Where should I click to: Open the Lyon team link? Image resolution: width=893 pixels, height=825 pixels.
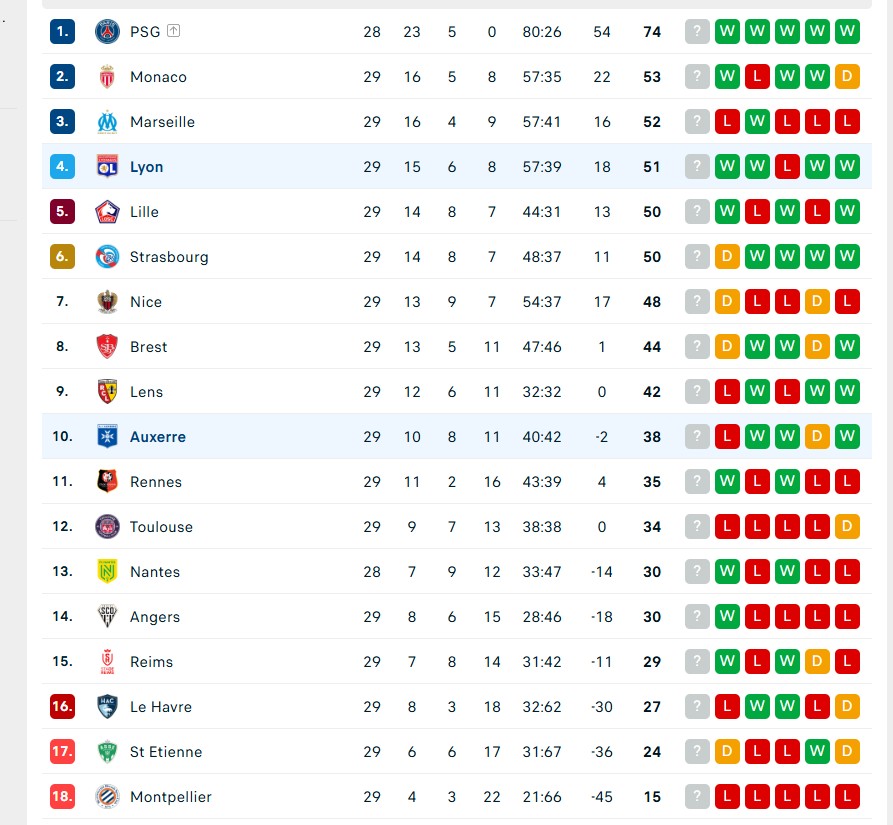[x=146, y=167]
